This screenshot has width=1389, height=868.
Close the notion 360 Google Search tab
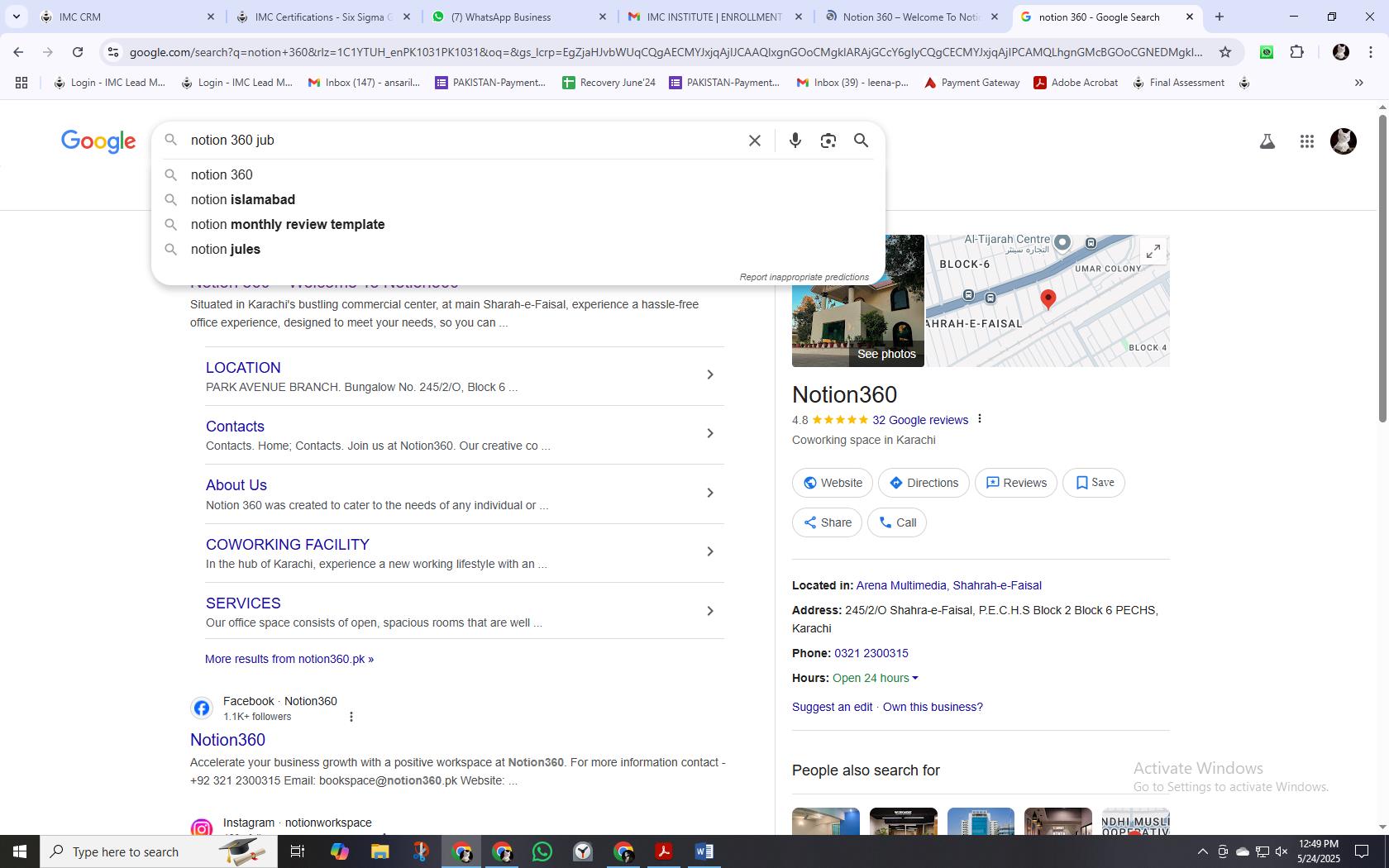[1190, 17]
